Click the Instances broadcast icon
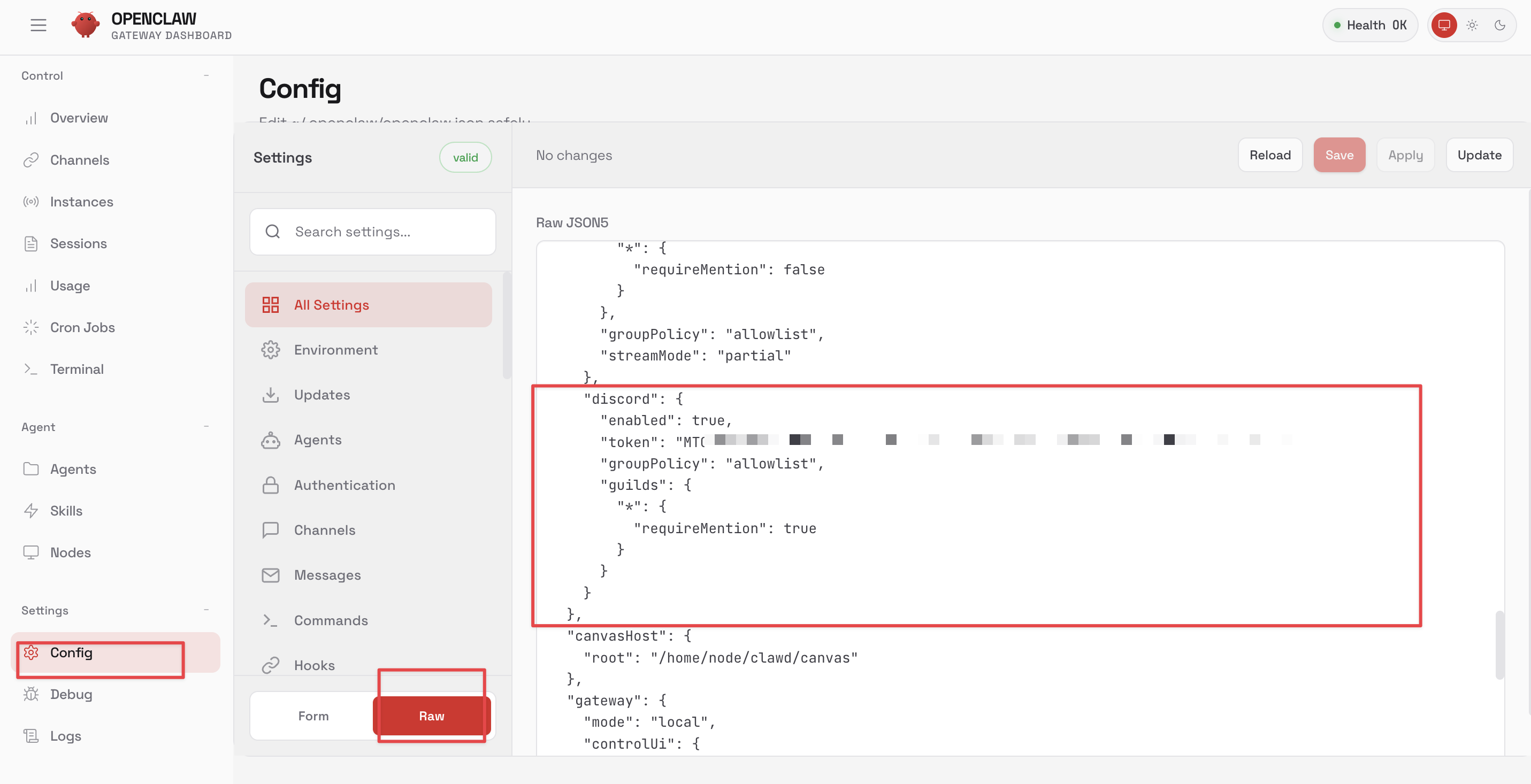 click(31, 202)
